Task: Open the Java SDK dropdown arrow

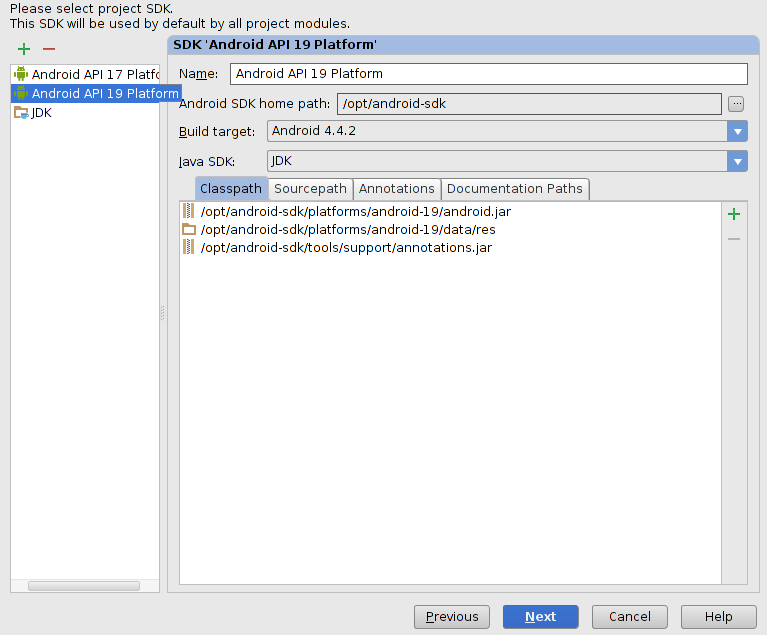Action: [737, 161]
